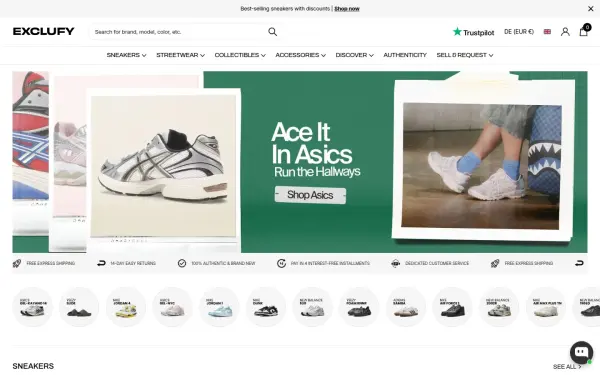Image resolution: width=600 pixels, height=375 pixels.
Task: Click the 14-Day Easy Returns text
Action: point(133,263)
